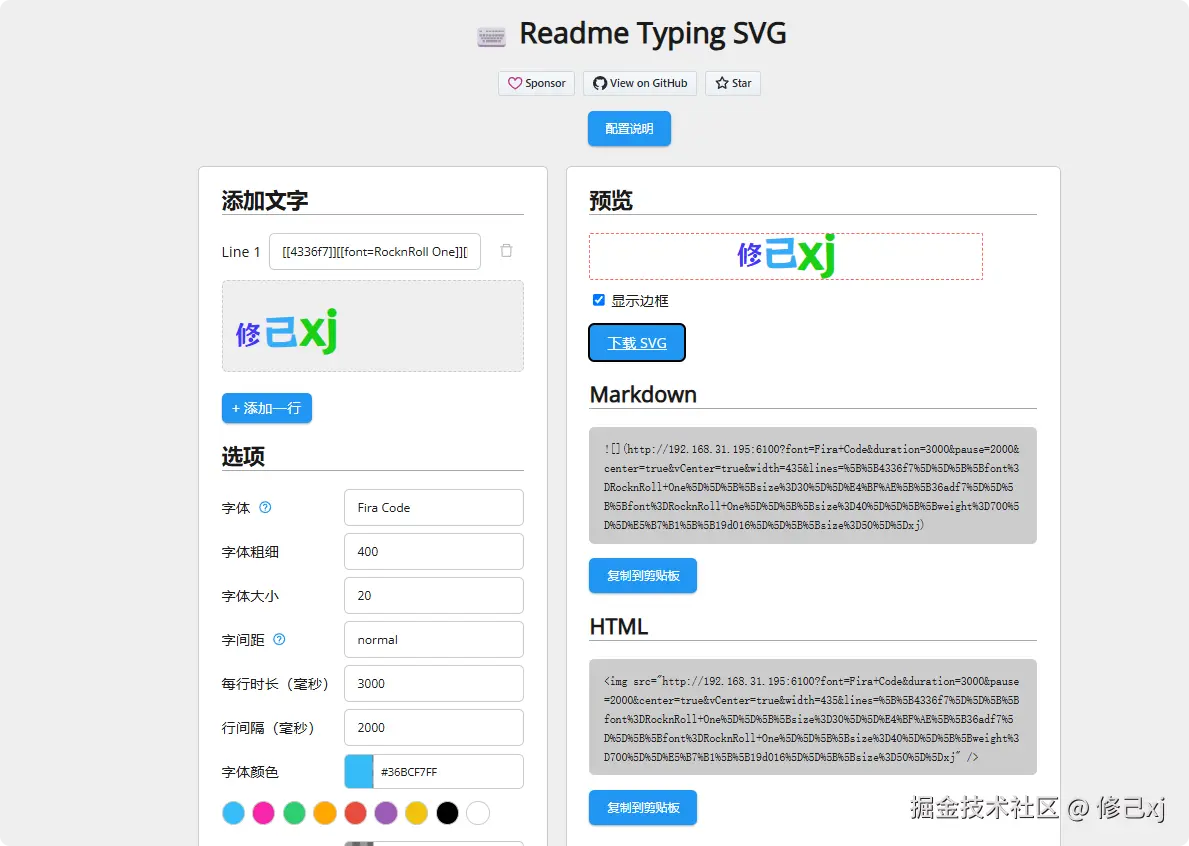Delete Line 1 with trash icon

507,251
